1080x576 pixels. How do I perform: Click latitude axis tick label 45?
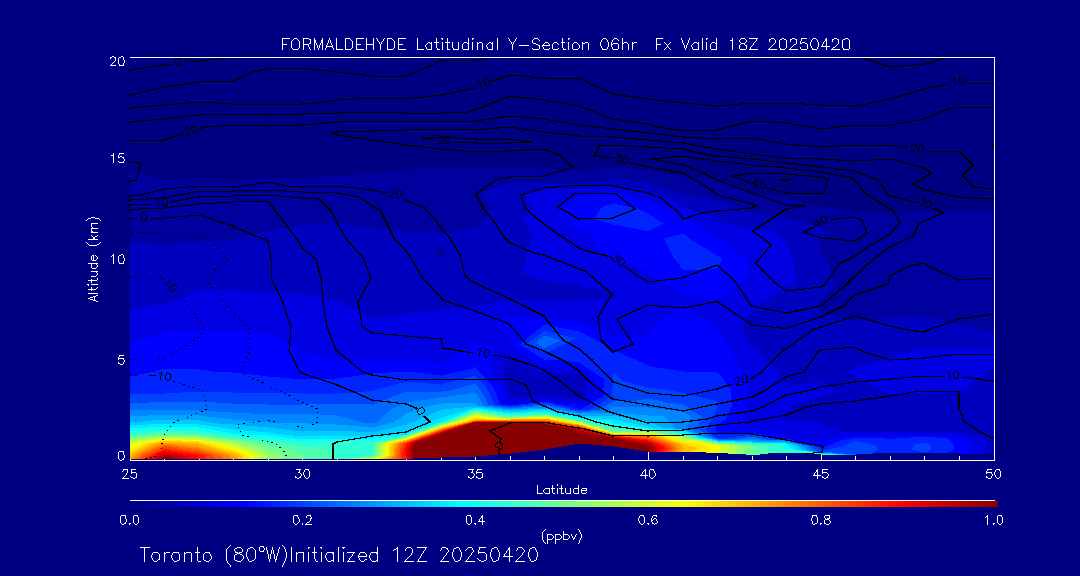click(x=821, y=474)
